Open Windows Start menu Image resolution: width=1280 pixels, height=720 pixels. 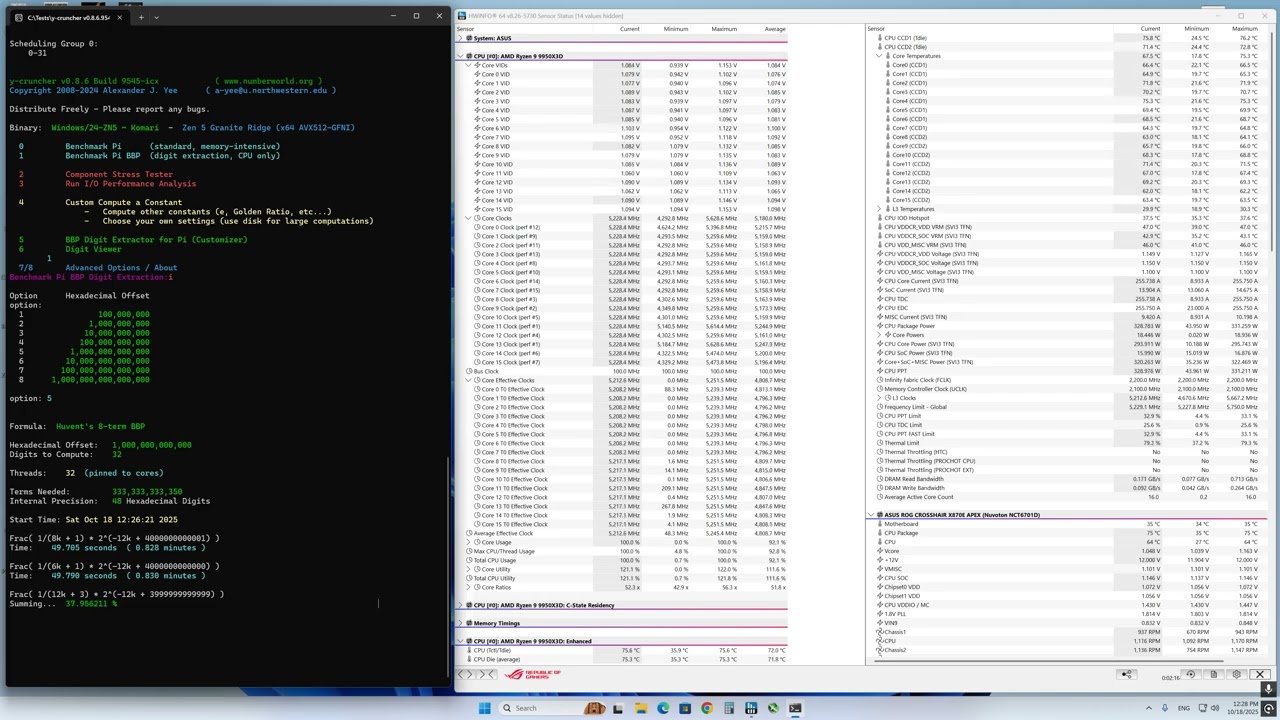(x=485, y=708)
